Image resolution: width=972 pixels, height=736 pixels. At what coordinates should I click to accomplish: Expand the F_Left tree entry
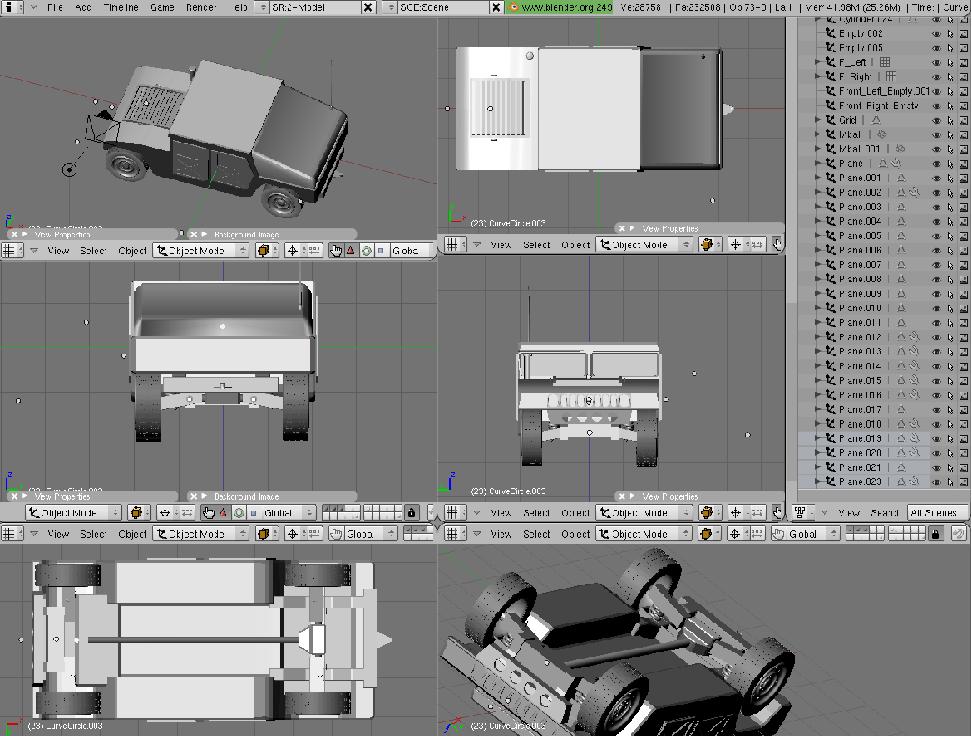pos(818,62)
